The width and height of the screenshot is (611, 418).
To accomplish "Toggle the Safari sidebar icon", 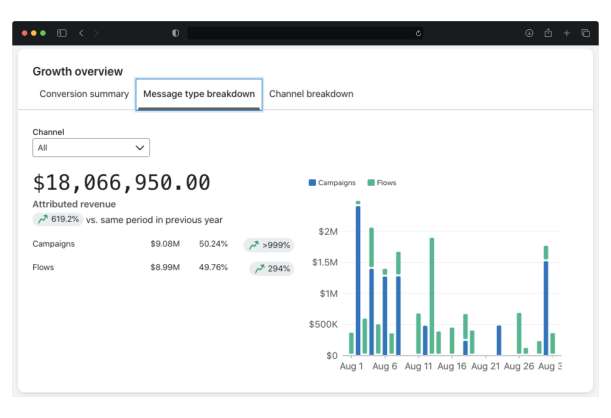I will pos(62,33).
